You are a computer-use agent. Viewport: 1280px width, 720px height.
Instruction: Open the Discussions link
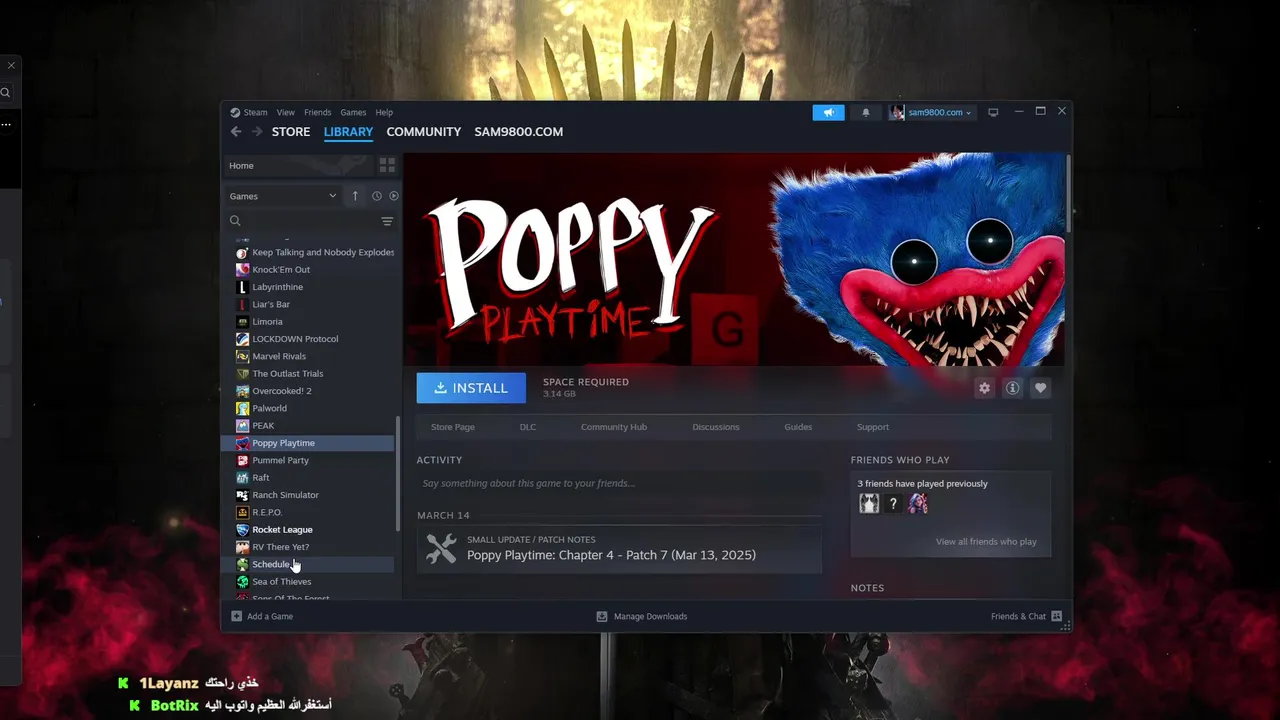click(716, 427)
